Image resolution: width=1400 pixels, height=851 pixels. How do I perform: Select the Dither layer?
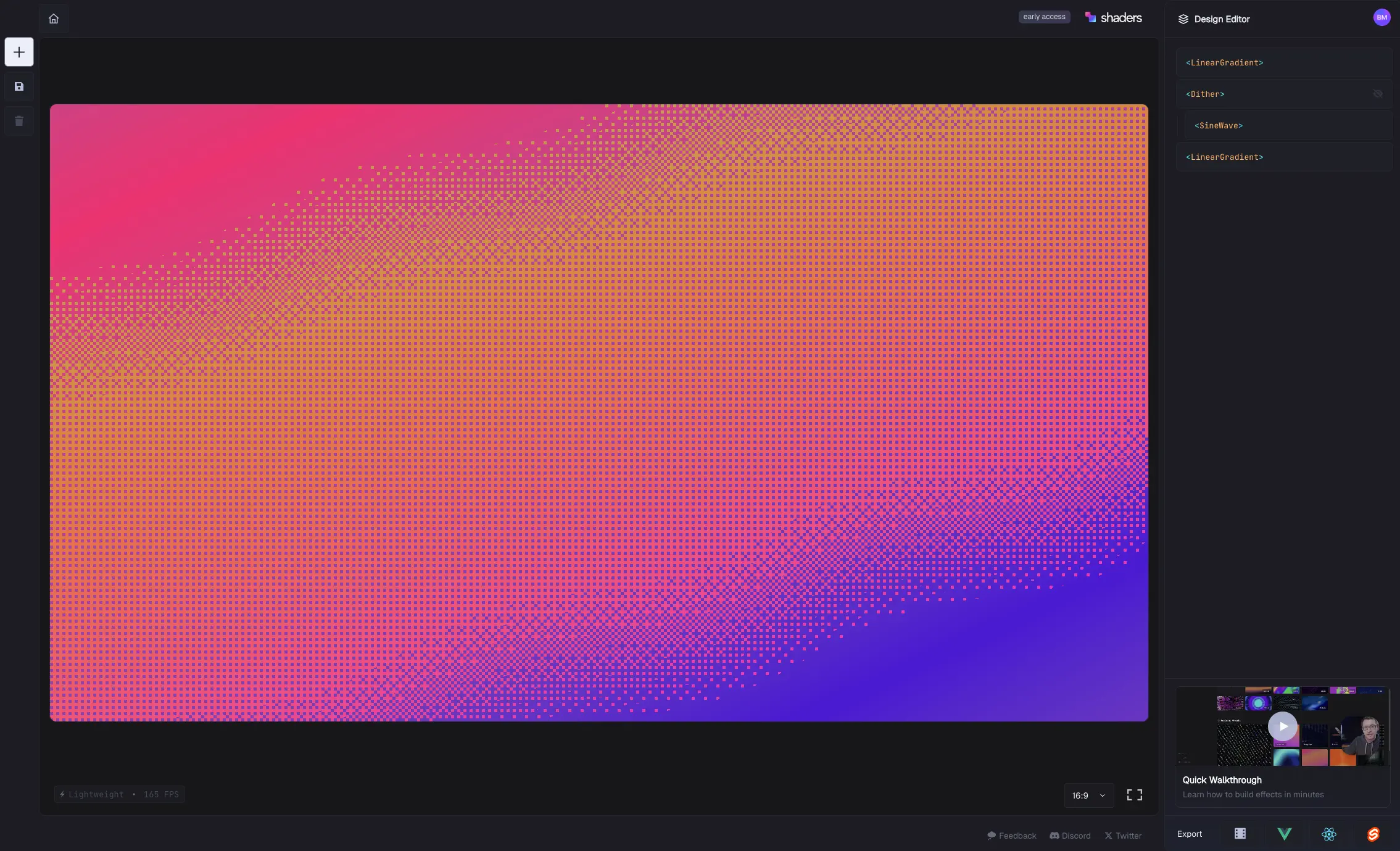1206,94
